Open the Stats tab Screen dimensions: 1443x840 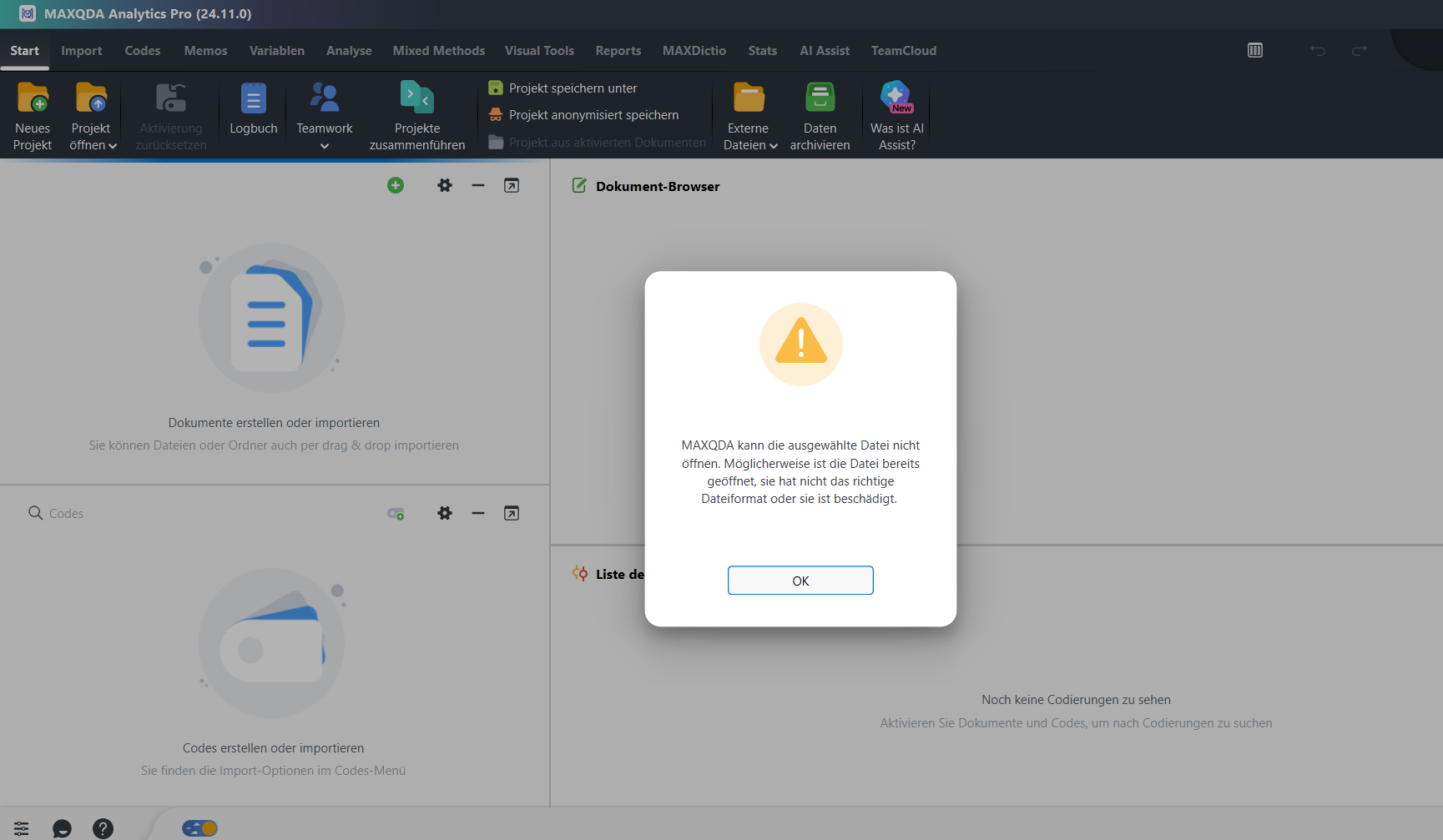pyautogui.click(x=763, y=51)
